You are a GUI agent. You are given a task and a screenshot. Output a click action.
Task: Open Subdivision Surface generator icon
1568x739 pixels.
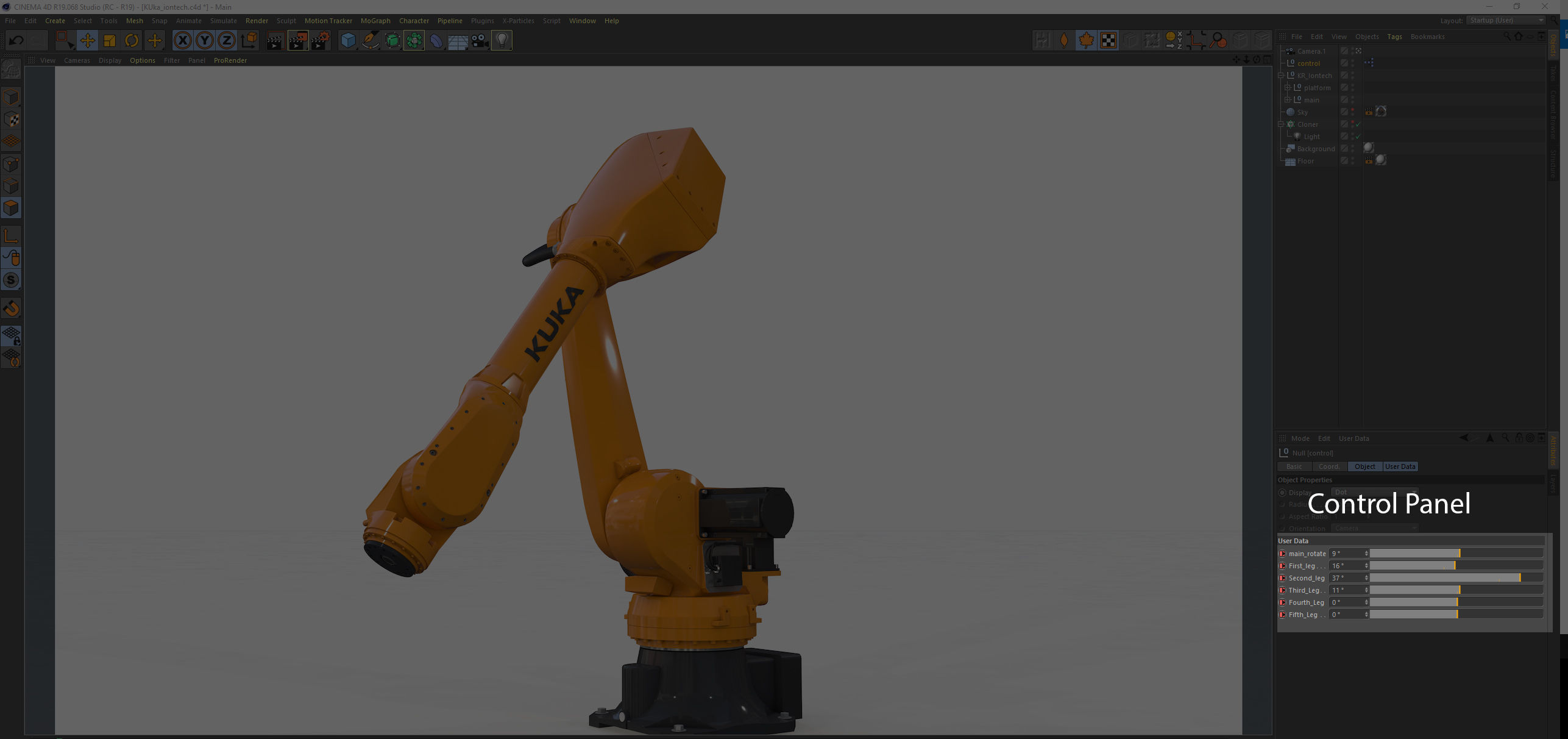pyautogui.click(x=392, y=41)
